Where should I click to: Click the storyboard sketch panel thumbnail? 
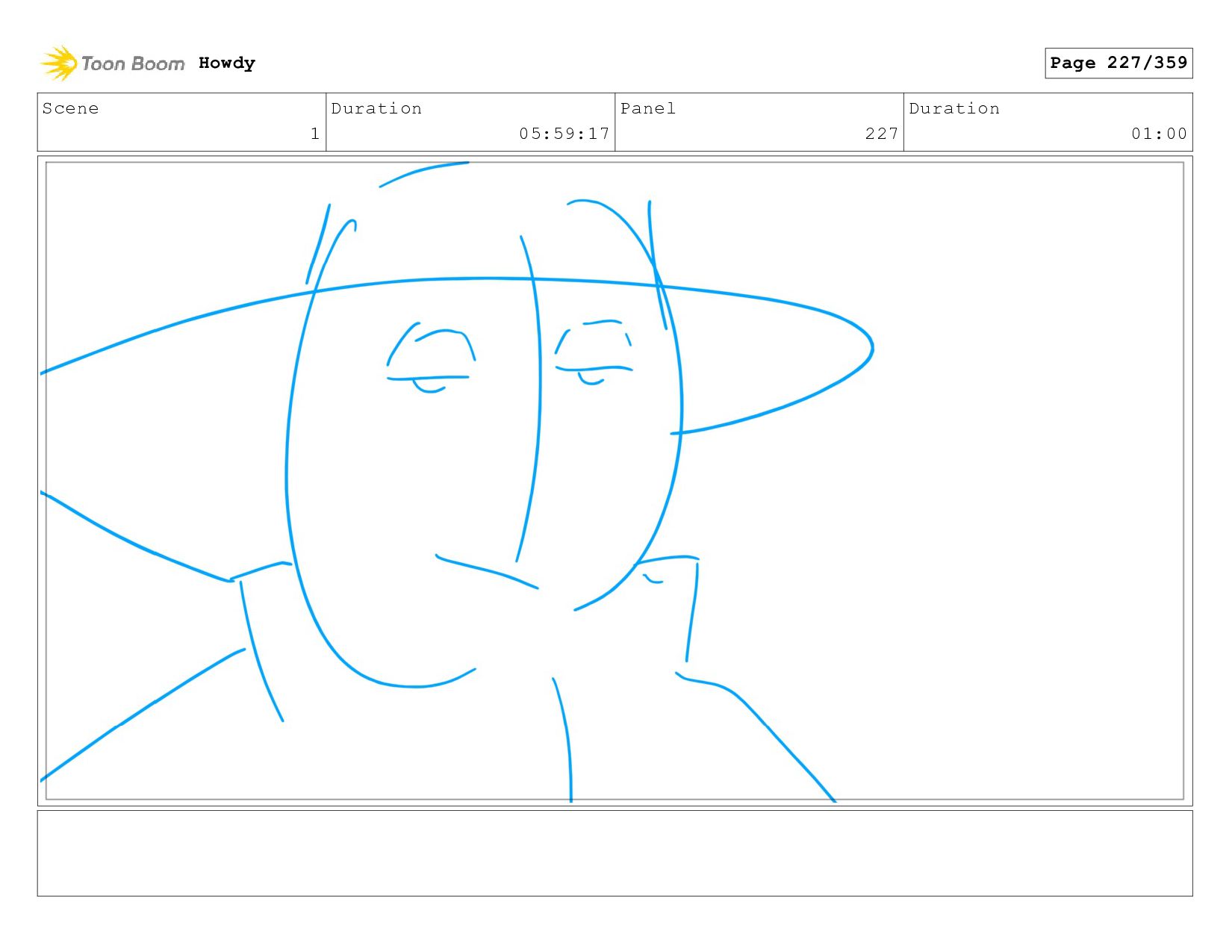615,481
